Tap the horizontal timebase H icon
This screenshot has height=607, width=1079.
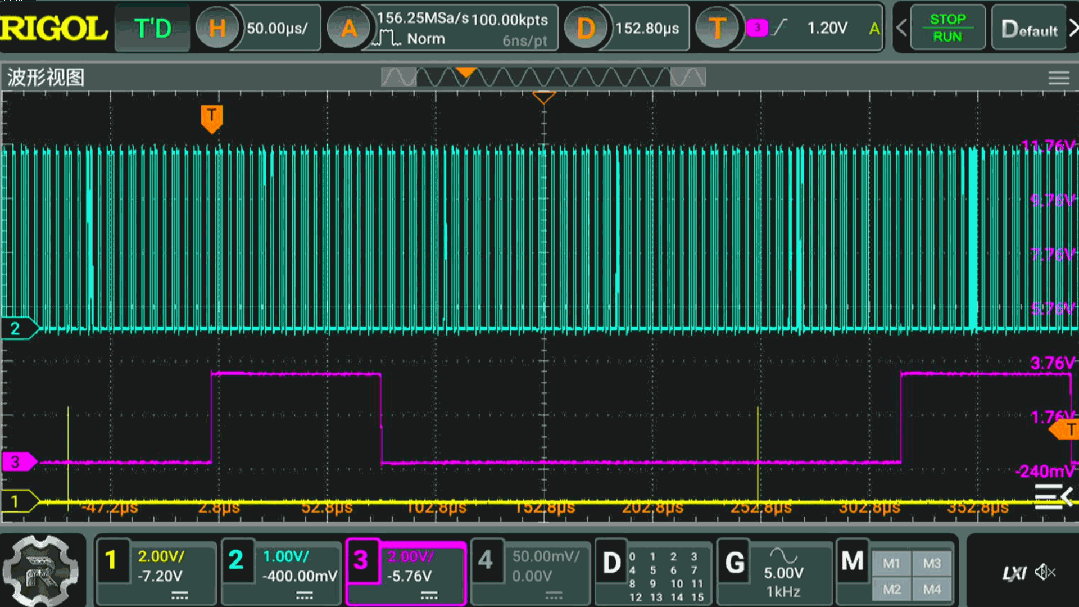click(x=217, y=28)
